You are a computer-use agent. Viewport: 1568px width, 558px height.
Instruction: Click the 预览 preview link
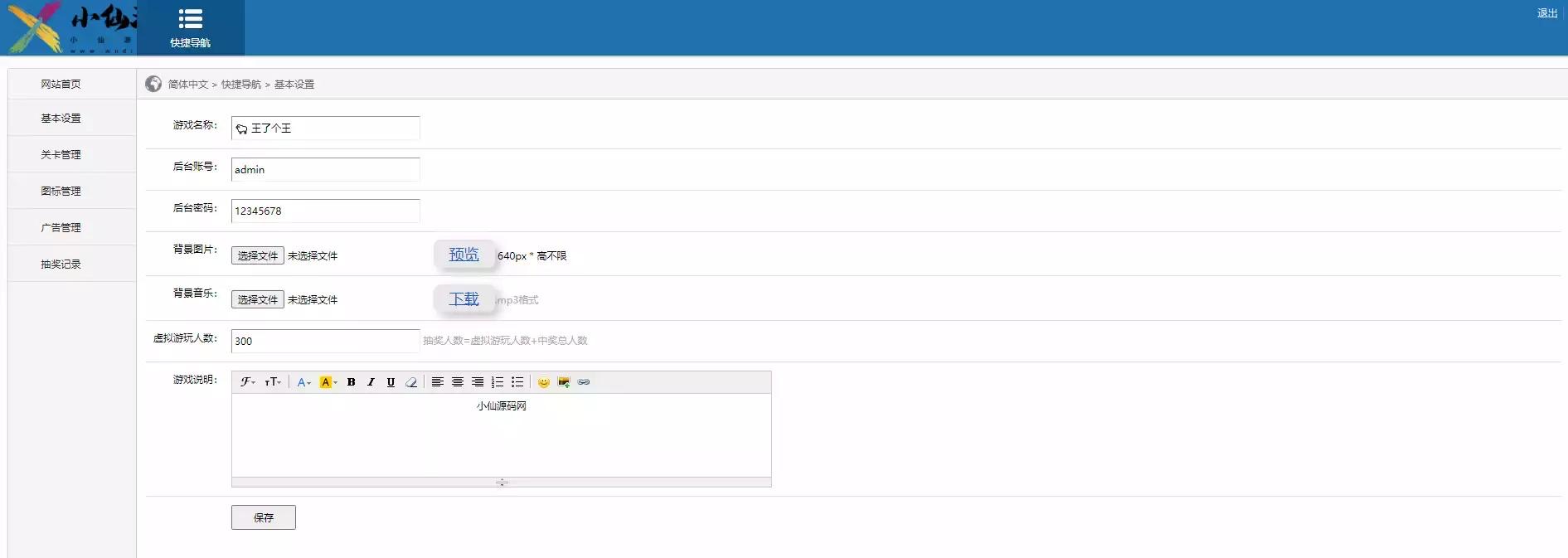pos(464,255)
